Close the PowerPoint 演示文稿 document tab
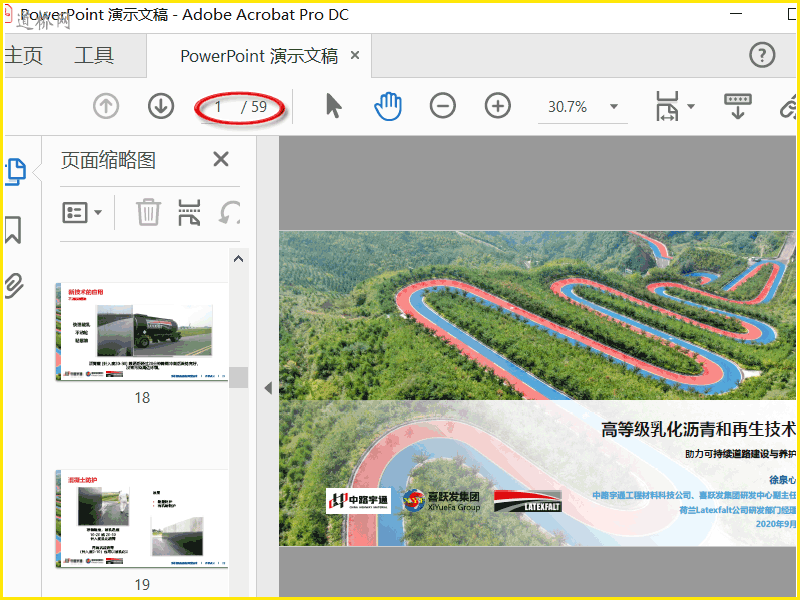Viewport: 800px width, 600px height. (x=355, y=55)
